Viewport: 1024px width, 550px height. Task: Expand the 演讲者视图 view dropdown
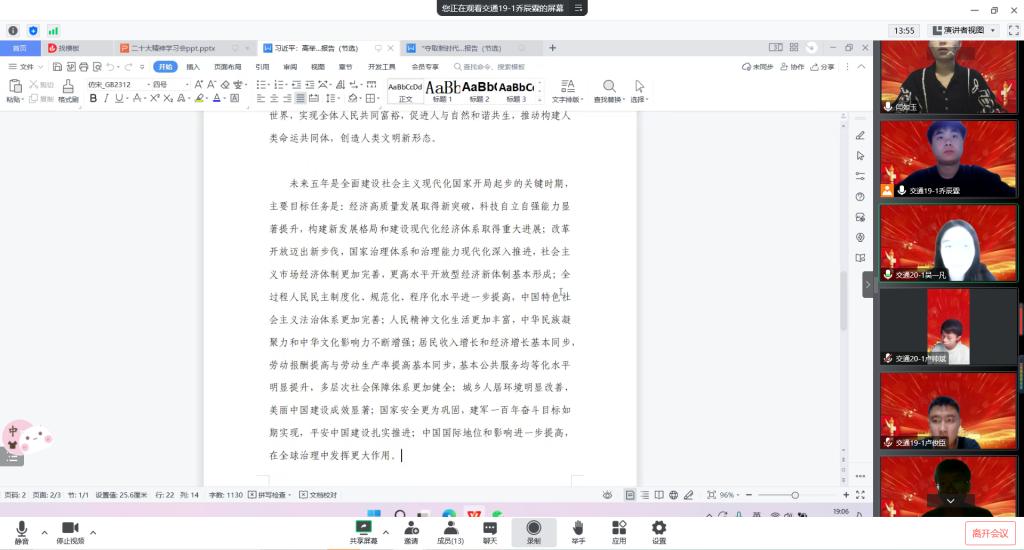point(963,31)
